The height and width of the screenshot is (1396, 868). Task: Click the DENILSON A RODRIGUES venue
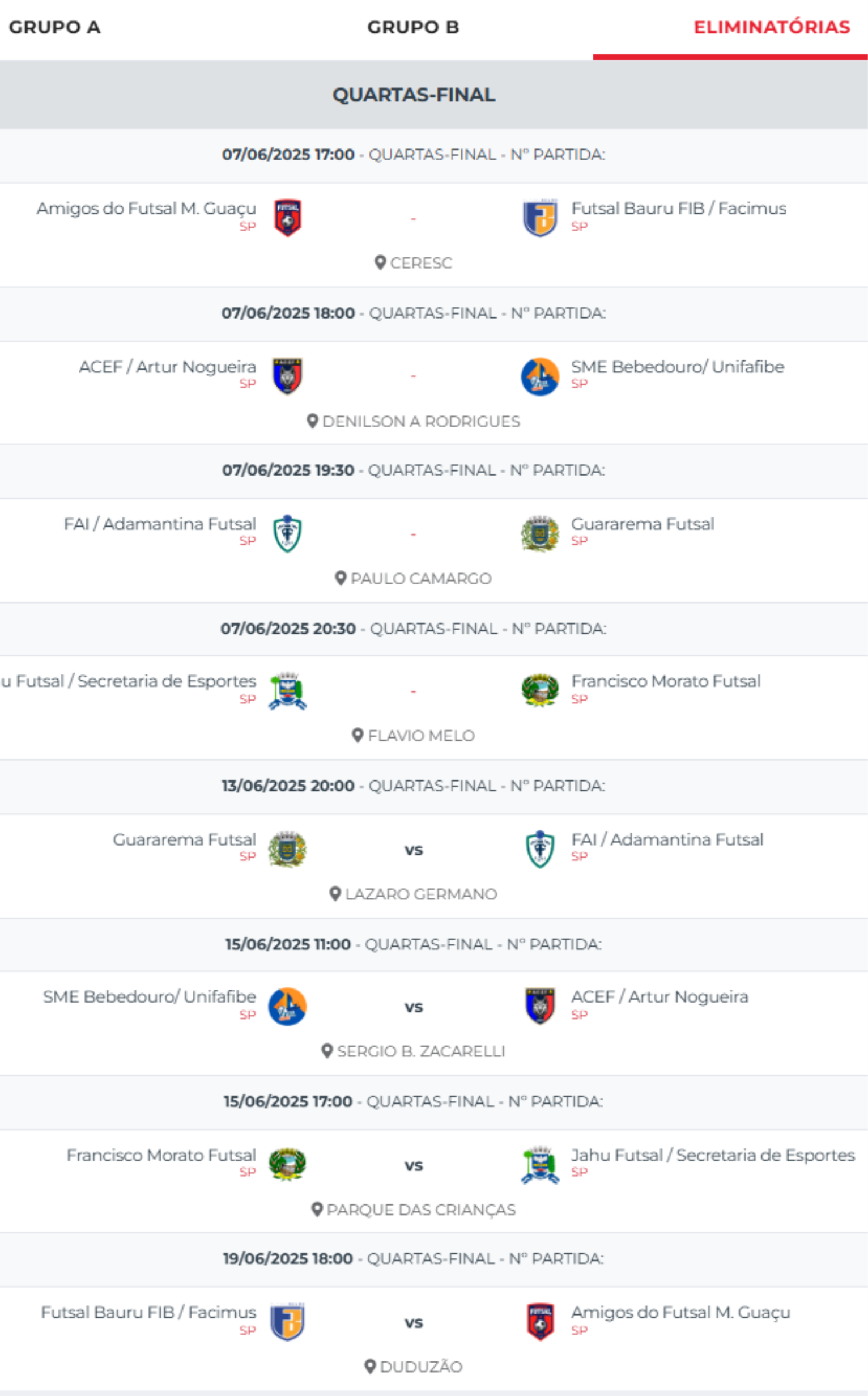421,422
